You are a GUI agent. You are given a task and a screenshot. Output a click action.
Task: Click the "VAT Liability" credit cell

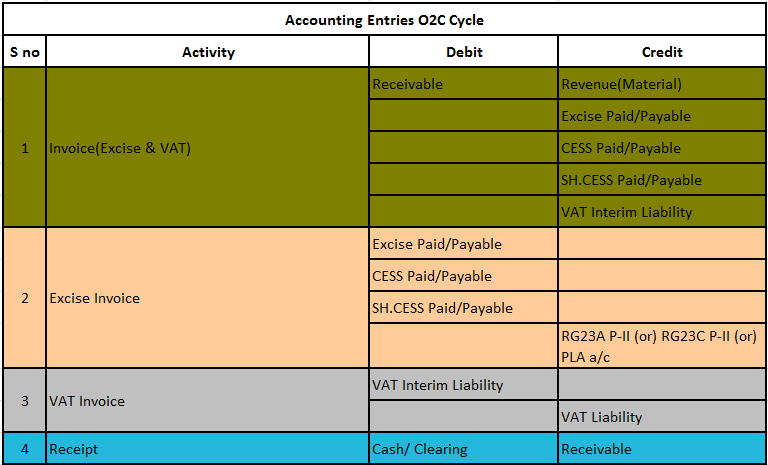662,416
